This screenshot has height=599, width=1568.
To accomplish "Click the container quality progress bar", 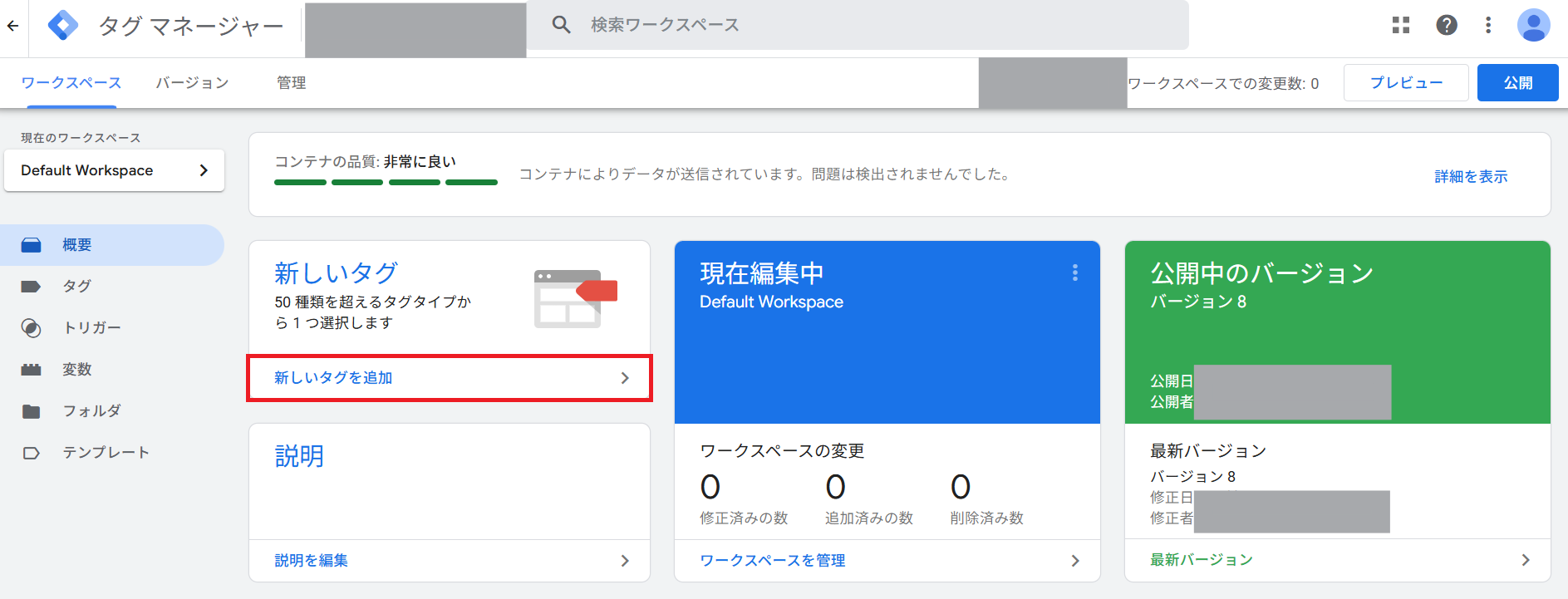I will 386,182.
